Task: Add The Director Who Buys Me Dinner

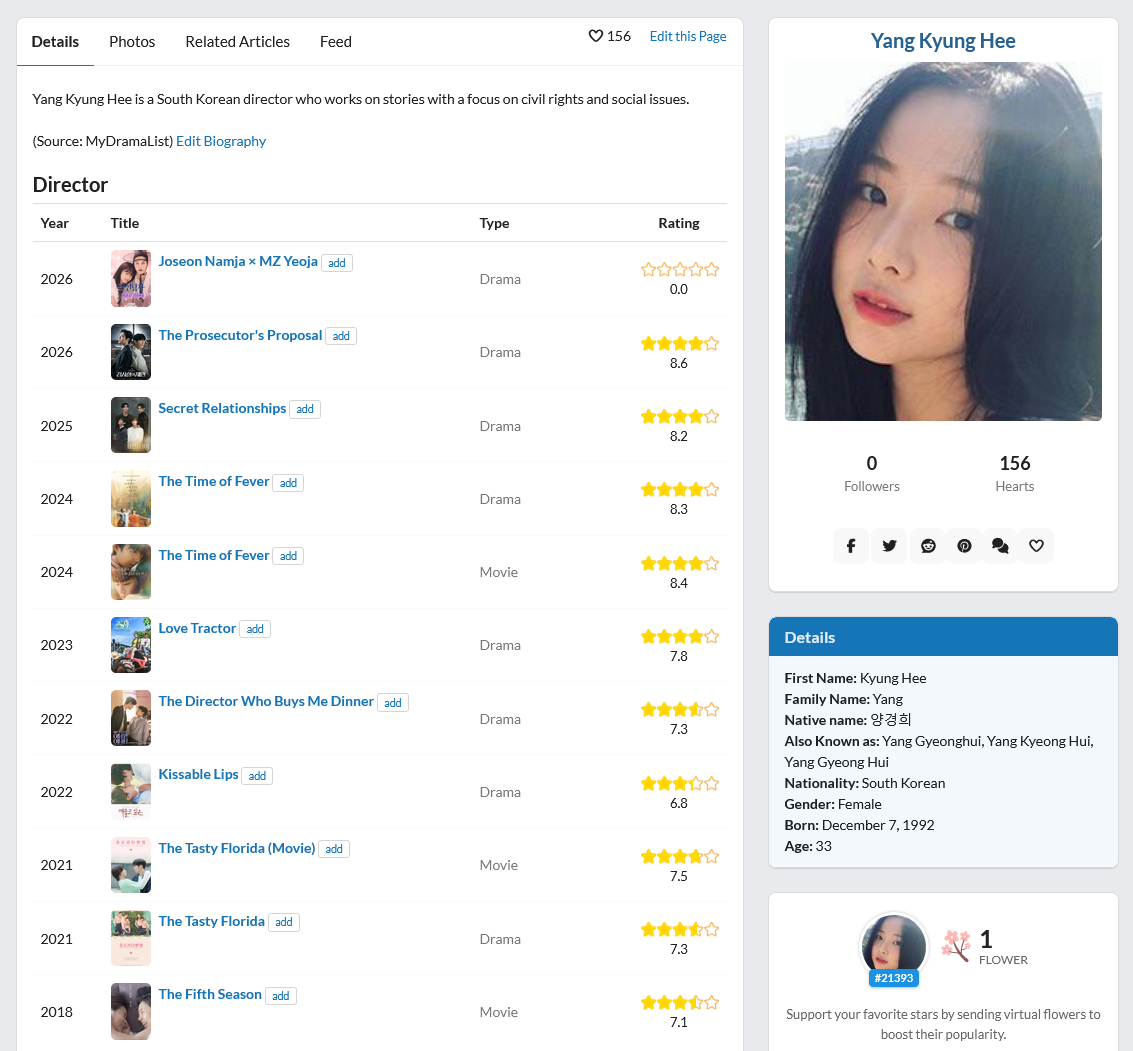Action: pyautogui.click(x=393, y=703)
